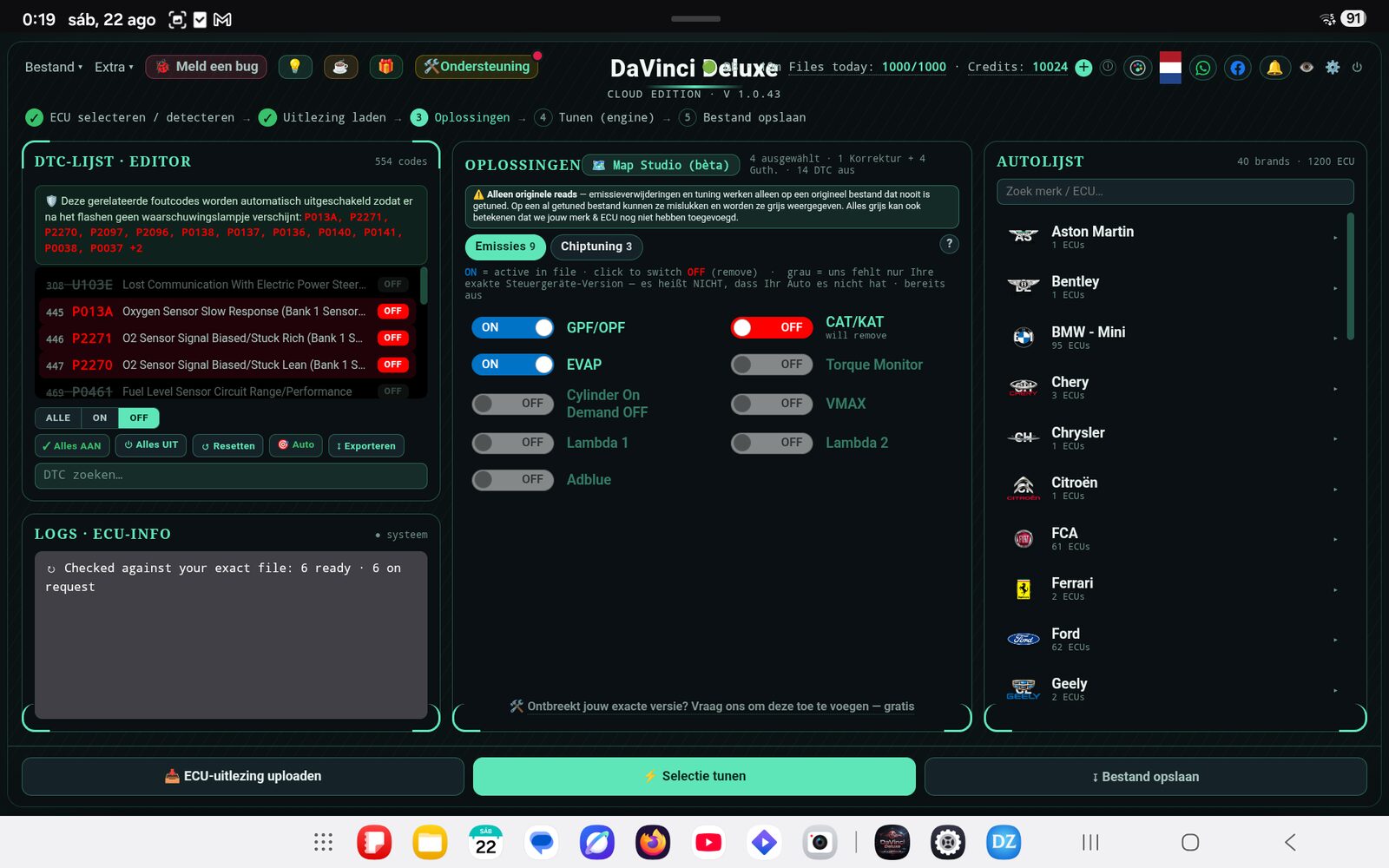Viewport: 1389px width, 868px height.
Task: Select the Ford brand logo
Action: click(x=1024, y=639)
